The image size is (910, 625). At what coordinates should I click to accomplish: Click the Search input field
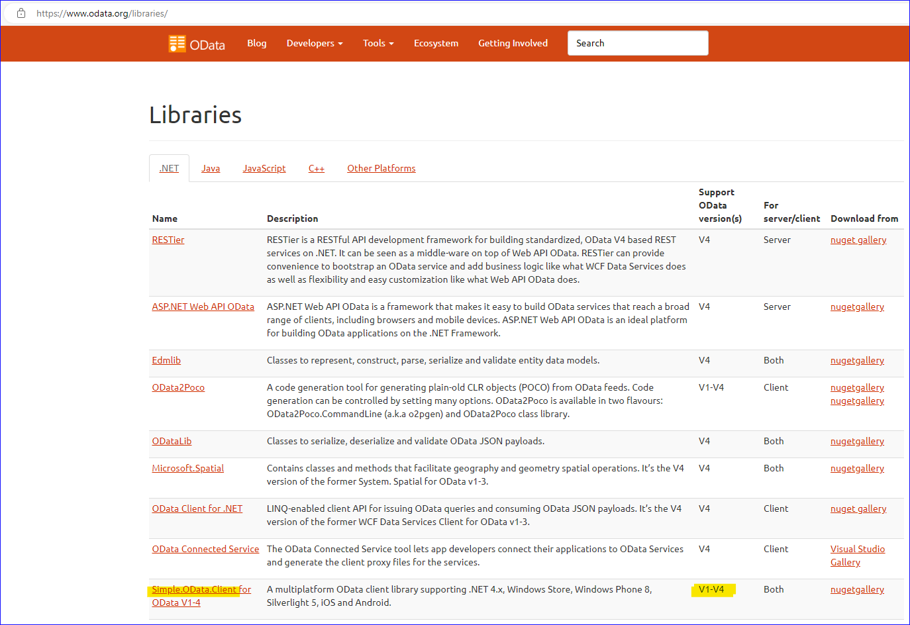(637, 43)
